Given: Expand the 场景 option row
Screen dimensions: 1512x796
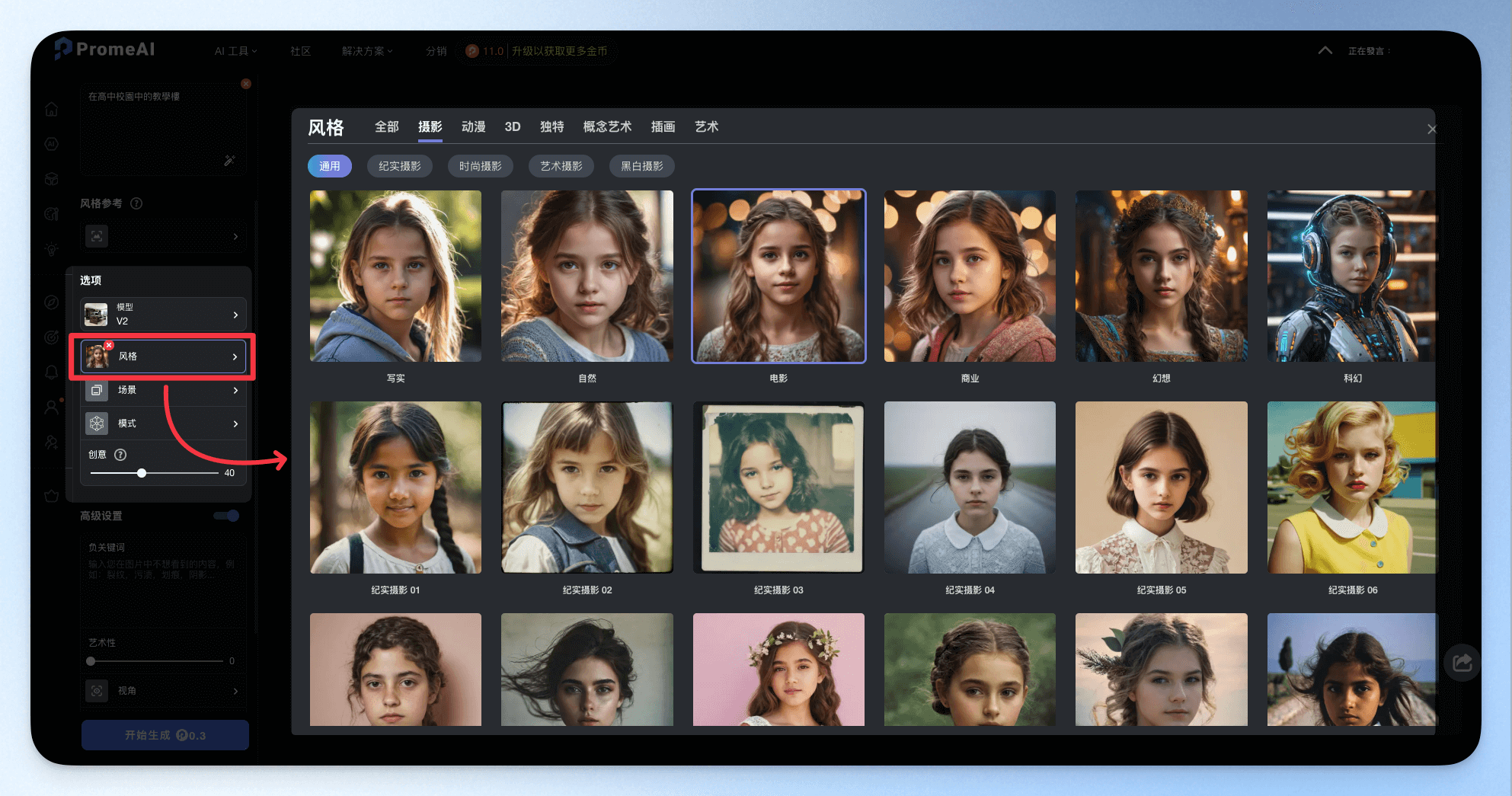Looking at the screenshot, I should click(164, 390).
